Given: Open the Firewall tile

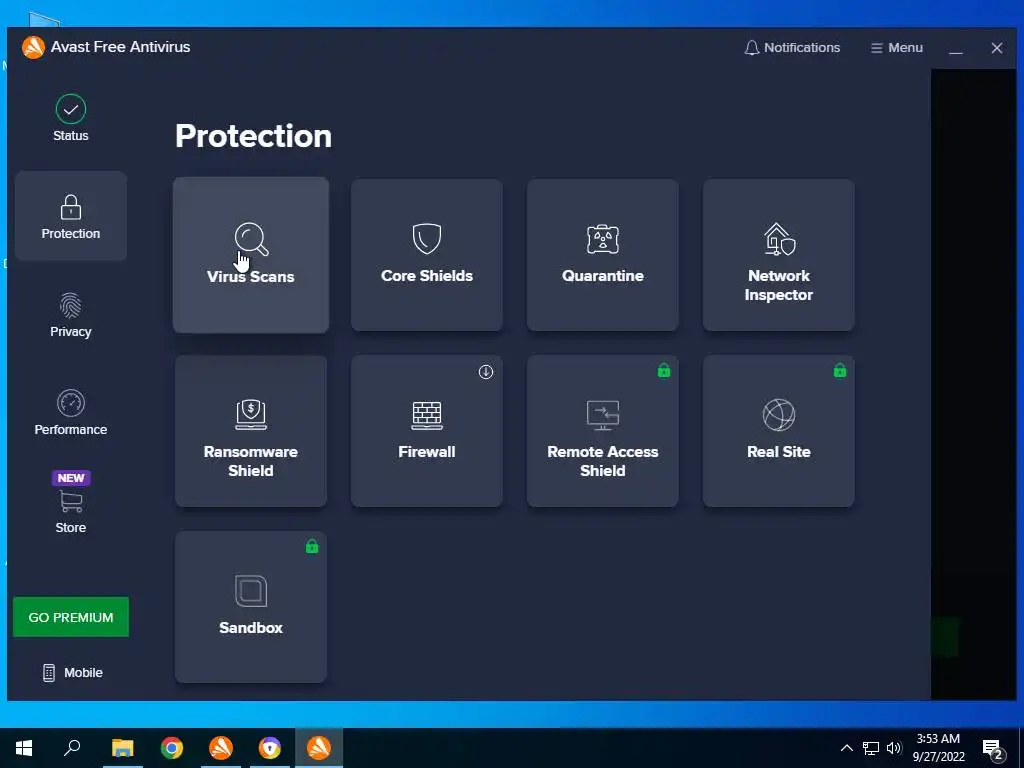Looking at the screenshot, I should pyautogui.click(x=426, y=431).
